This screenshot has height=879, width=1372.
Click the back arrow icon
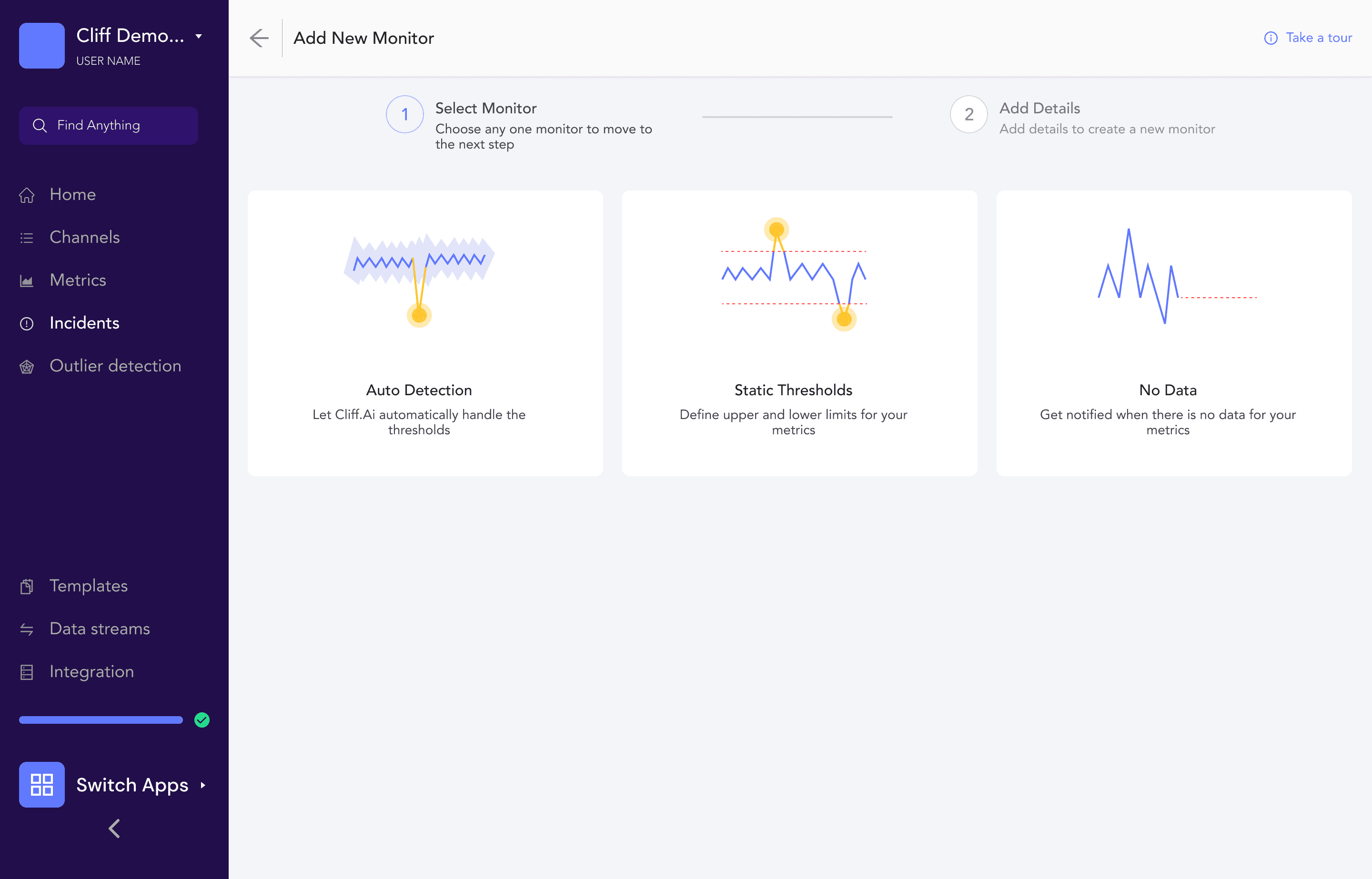point(259,38)
